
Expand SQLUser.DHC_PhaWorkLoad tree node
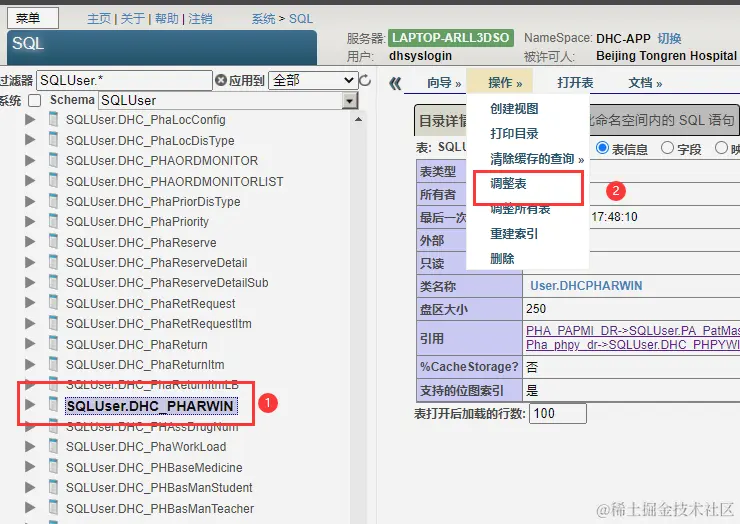30,446
